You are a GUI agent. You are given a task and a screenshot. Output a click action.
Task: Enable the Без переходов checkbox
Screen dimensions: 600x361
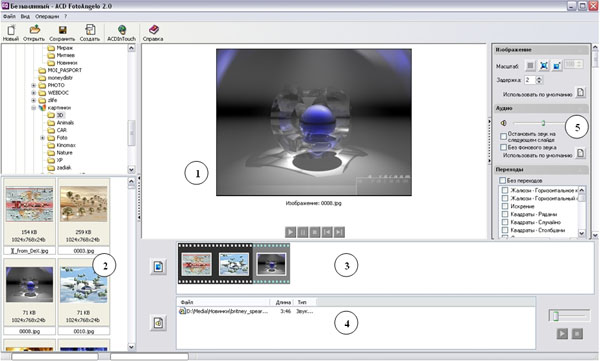coord(502,180)
